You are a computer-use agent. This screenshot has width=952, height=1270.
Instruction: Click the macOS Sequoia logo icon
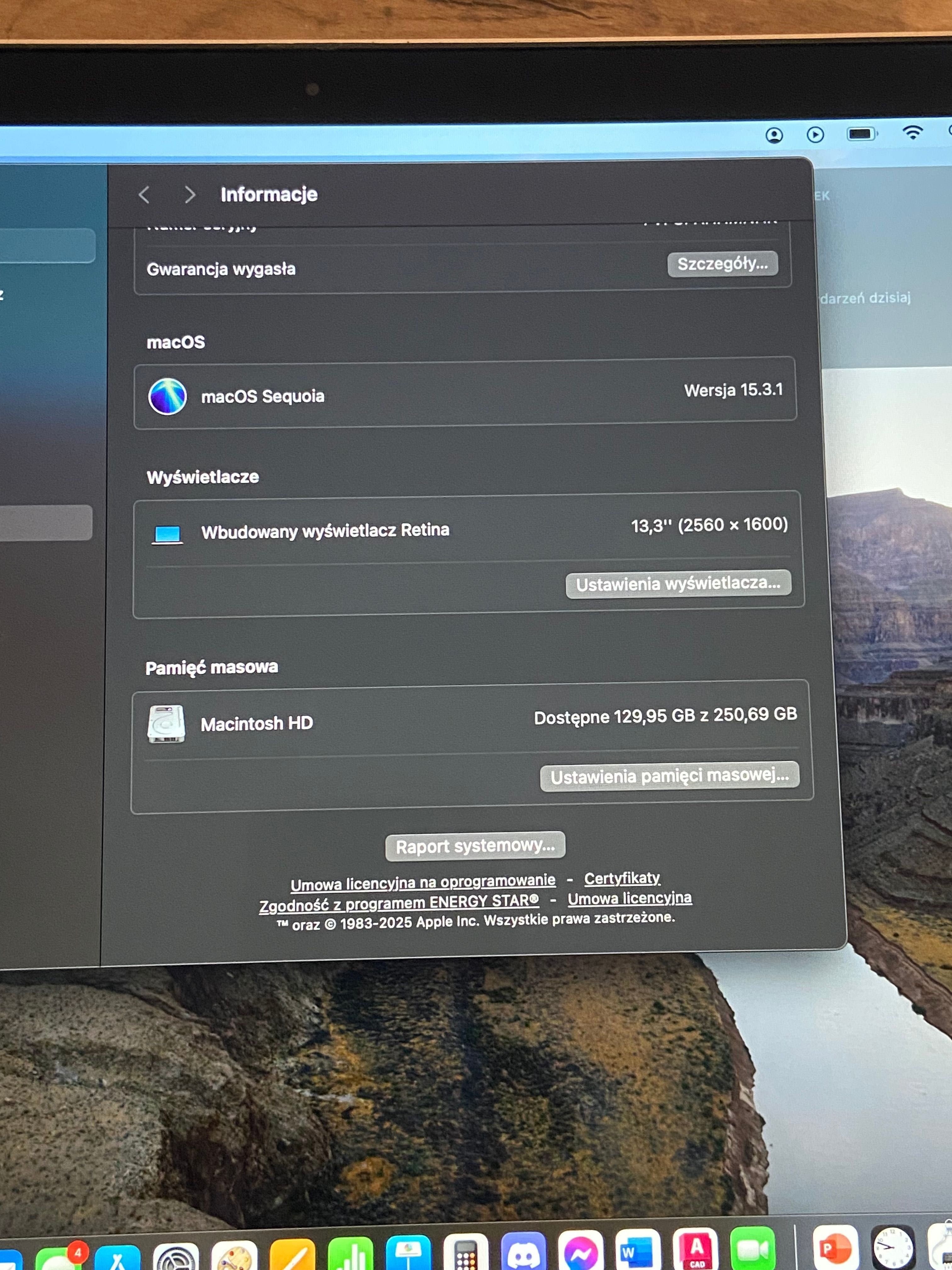click(x=167, y=396)
